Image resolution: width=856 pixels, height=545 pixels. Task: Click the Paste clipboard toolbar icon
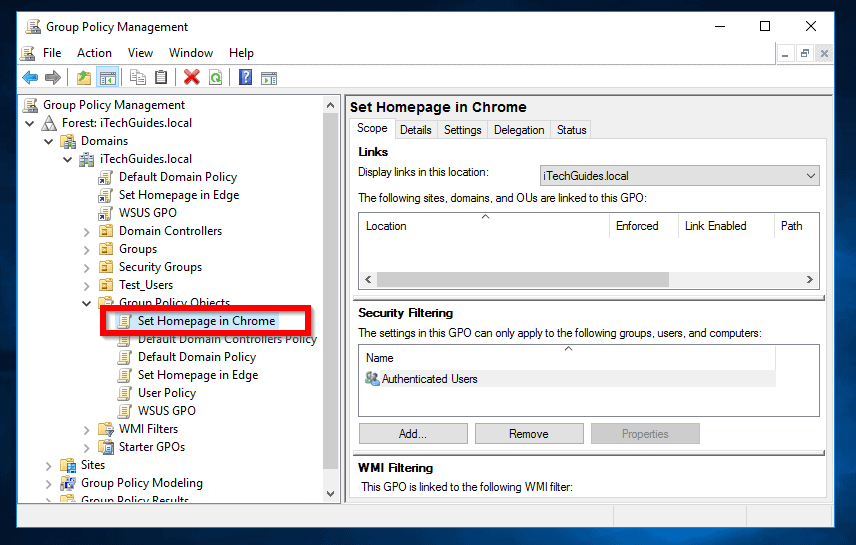coord(160,78)
